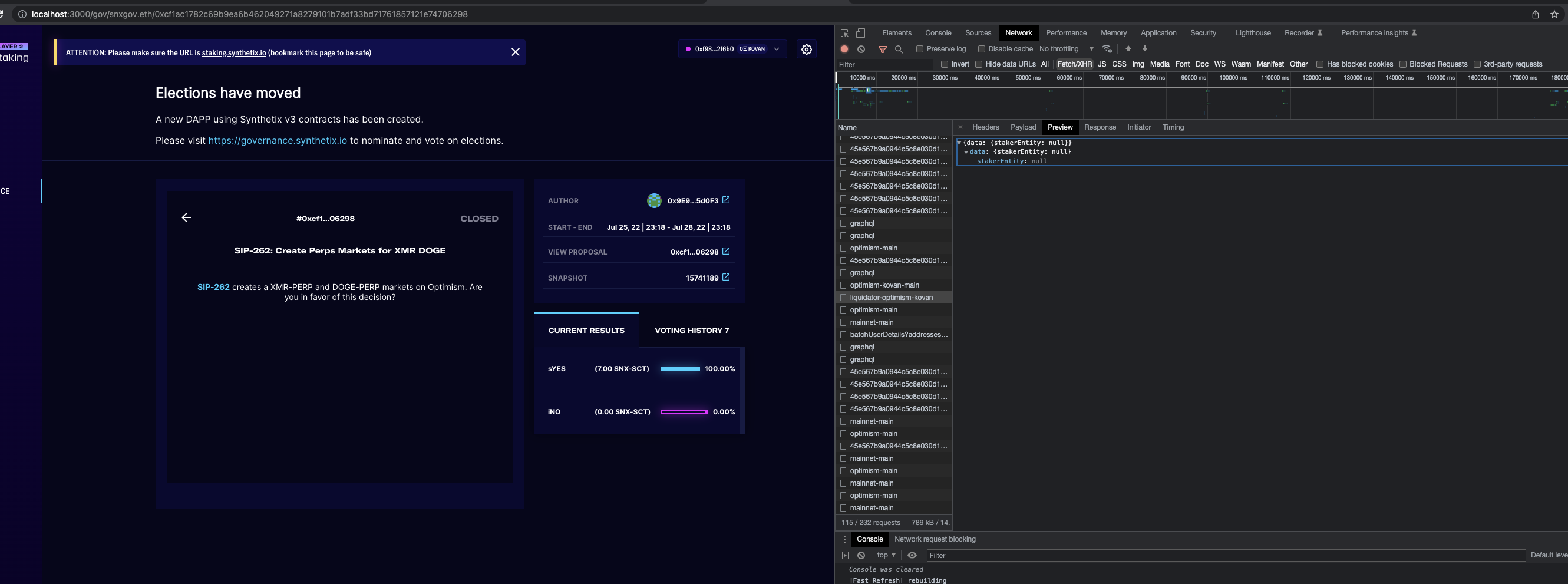Open the No throttling dropdown
Viewport: 1568px width, 584px height.
pyautogui.click(x=1067, y=49)
